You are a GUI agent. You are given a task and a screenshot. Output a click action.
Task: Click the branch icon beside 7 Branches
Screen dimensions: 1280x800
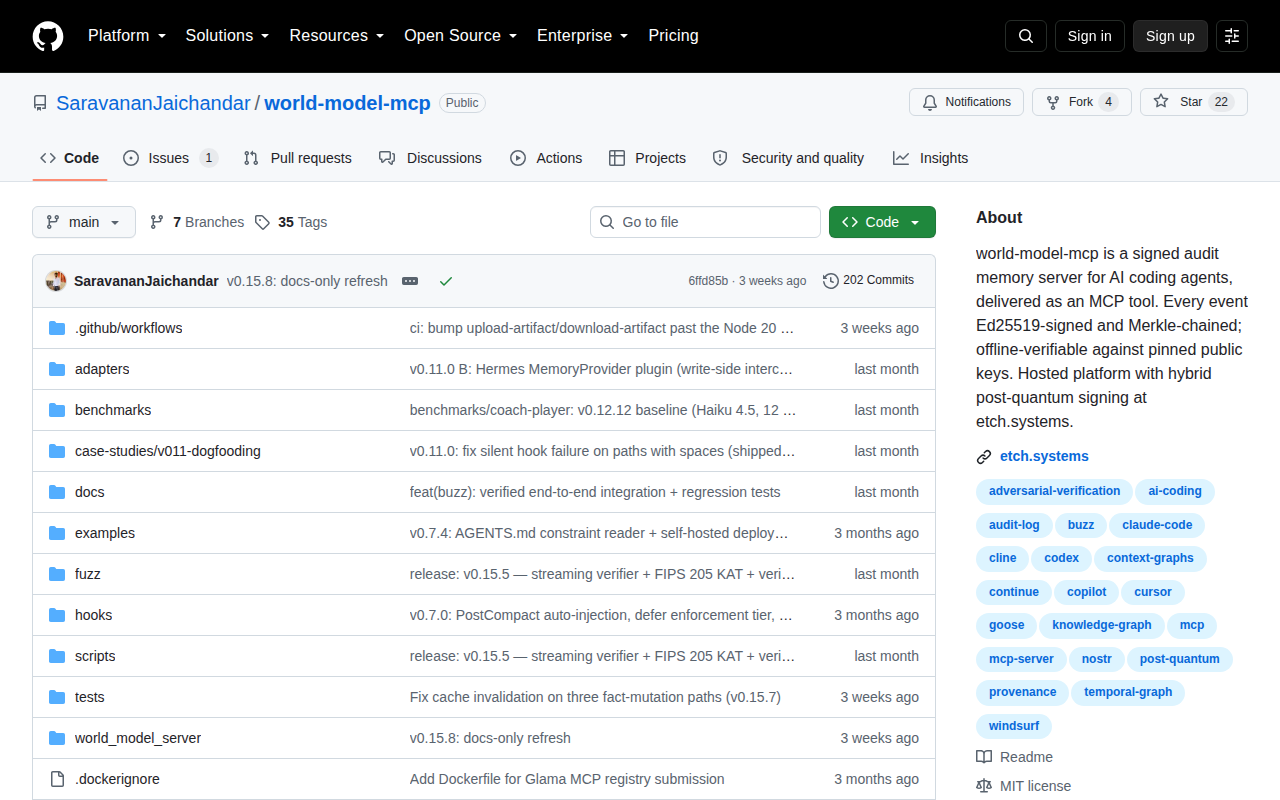(x=157, y=222)
